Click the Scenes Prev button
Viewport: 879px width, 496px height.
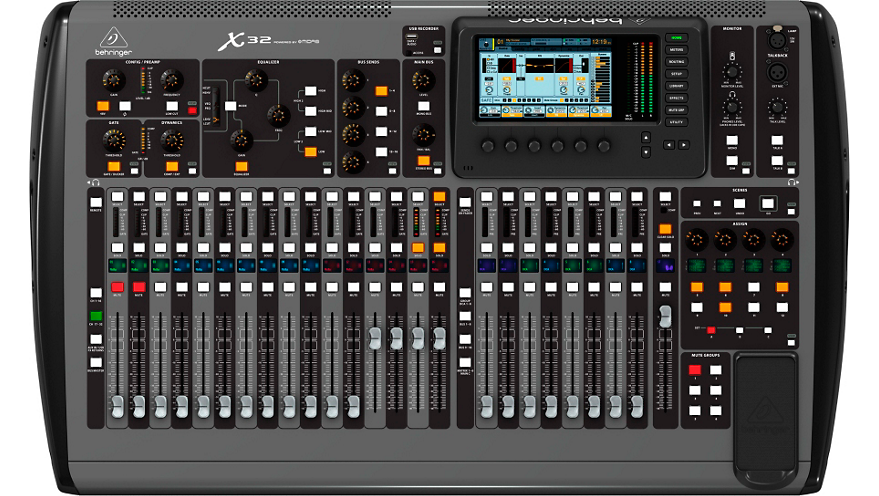(x=697, y=204)
